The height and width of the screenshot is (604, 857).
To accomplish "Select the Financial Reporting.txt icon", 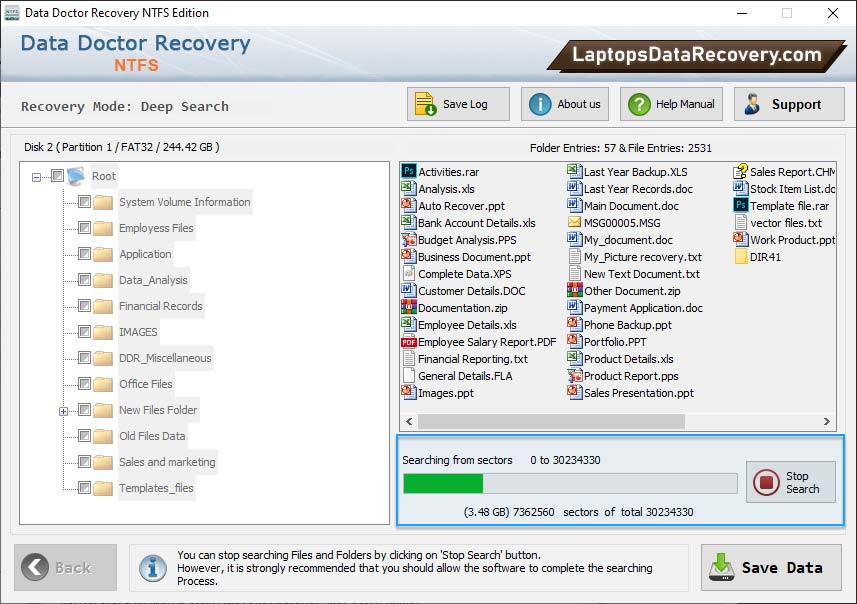I will [408, 359].
